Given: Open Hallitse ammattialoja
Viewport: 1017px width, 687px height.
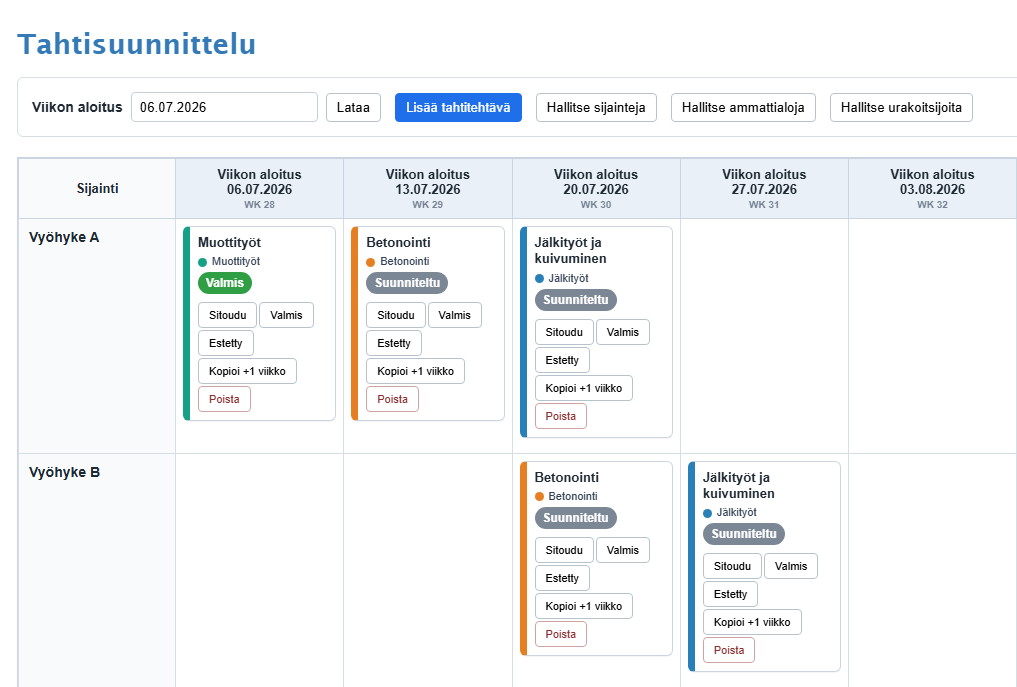Looking at the screenshot, I should (743, 107).
